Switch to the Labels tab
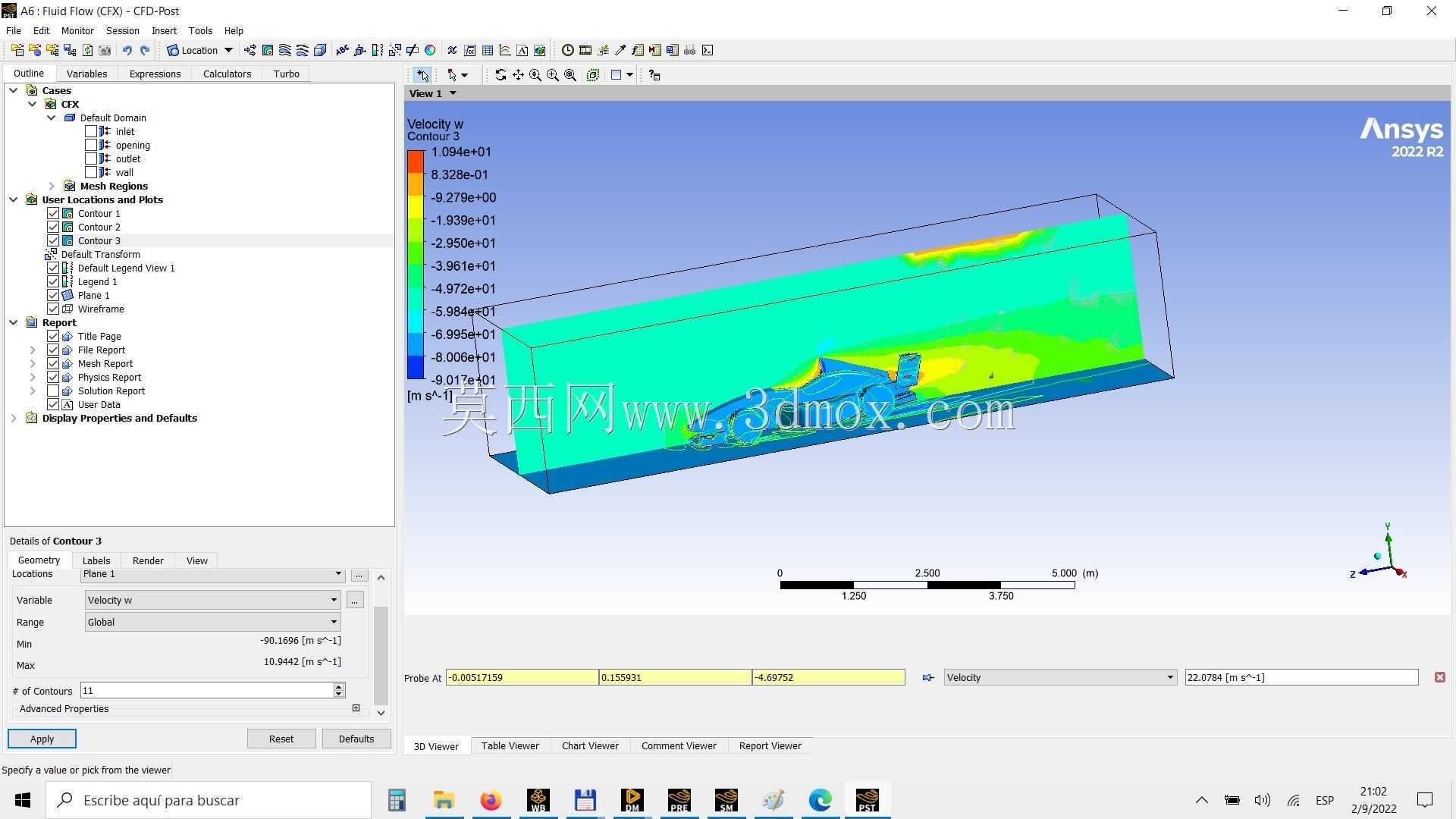 96,560
